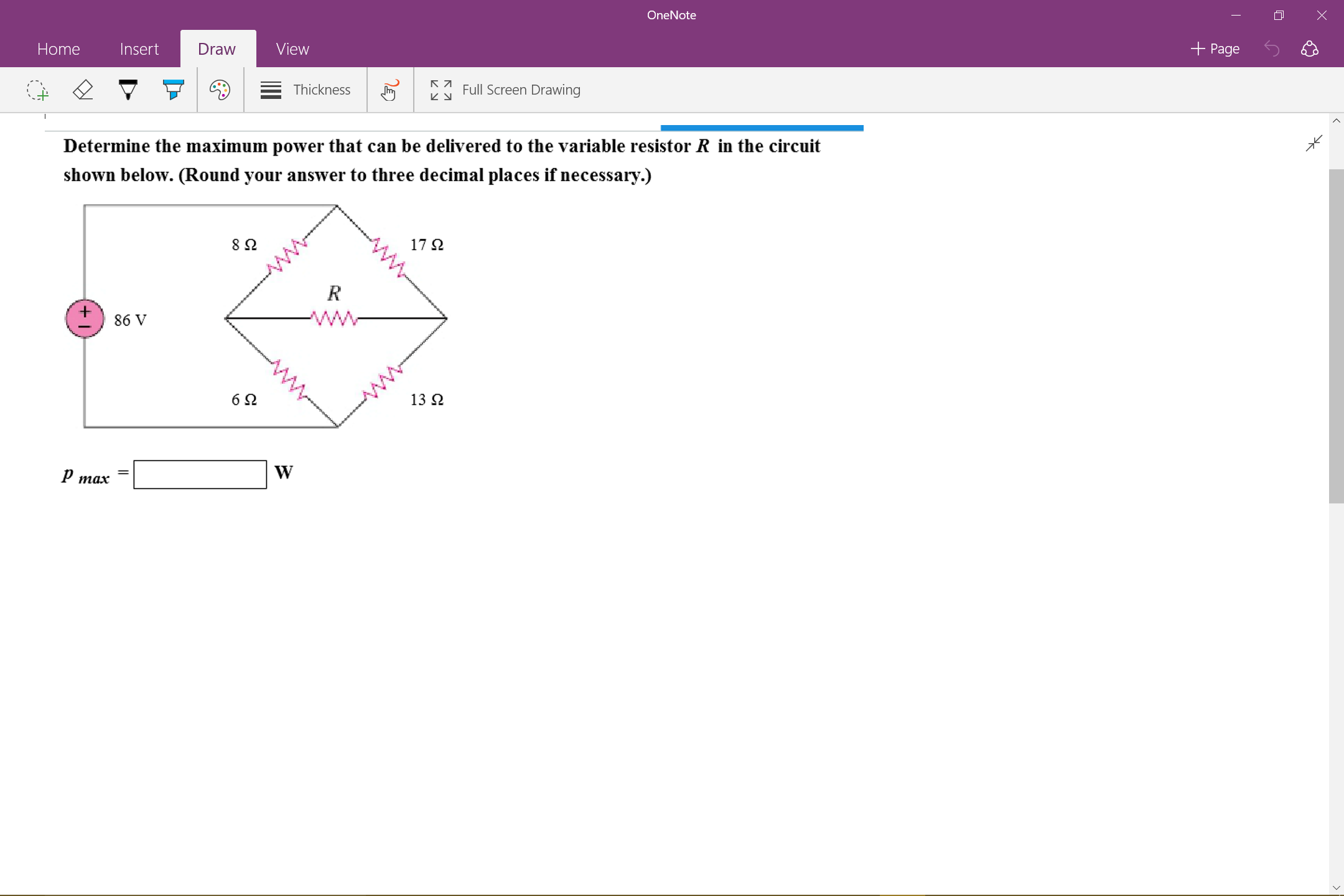Choose the Pen tool
Viewport: 1344px width, 896px height.
128,90
